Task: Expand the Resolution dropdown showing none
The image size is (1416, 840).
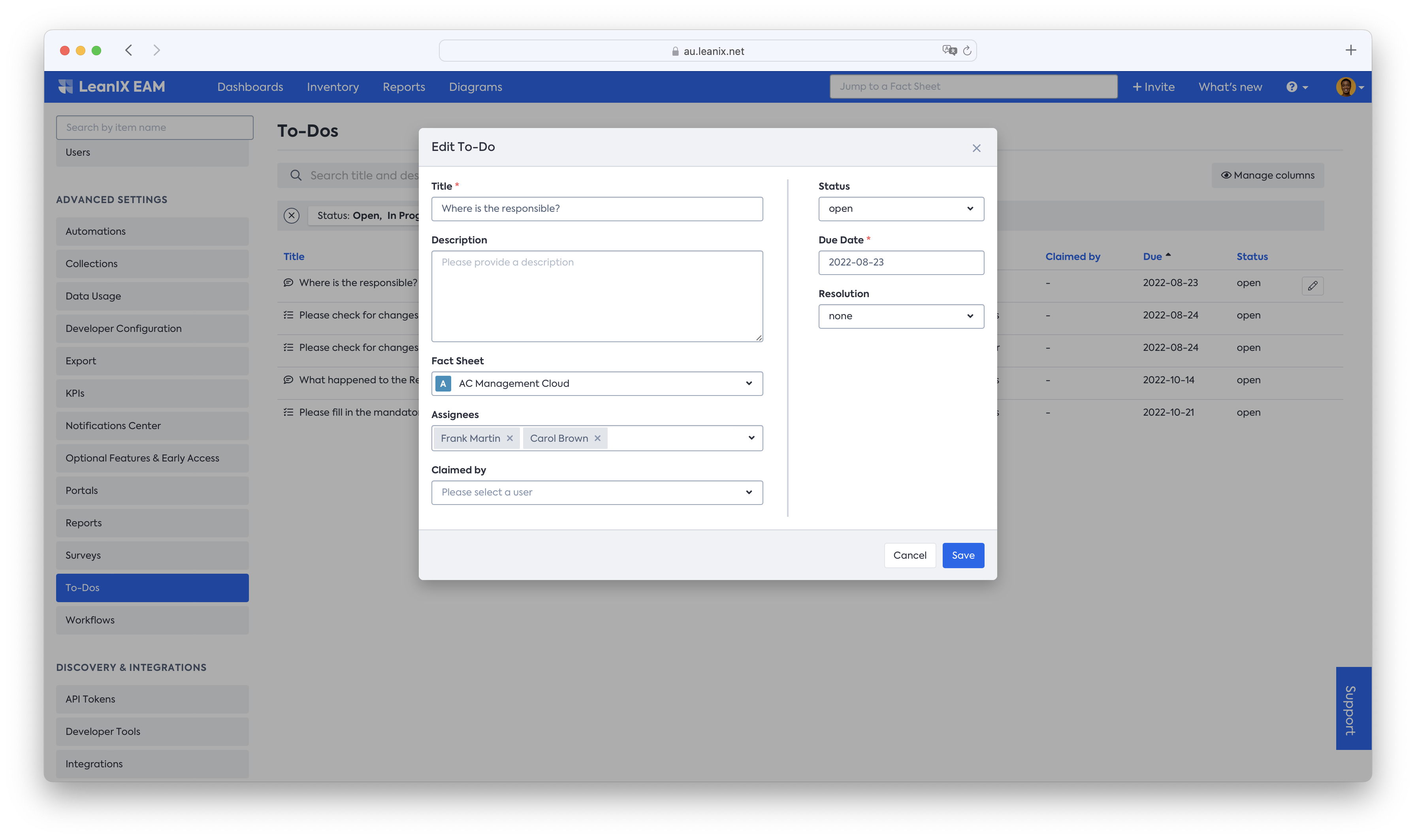Action: coord(901,316)
